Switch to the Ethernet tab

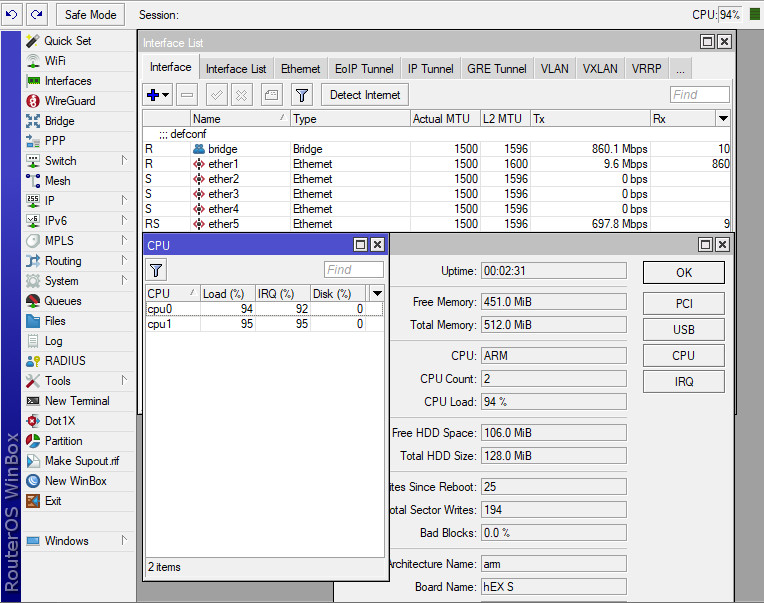pos(301,69)
